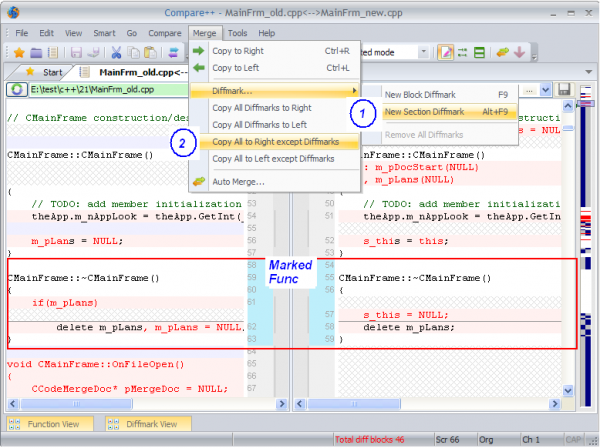
Task: Click the right pane vertical scrollbar down arrow
Action: (x=567, y=392)
